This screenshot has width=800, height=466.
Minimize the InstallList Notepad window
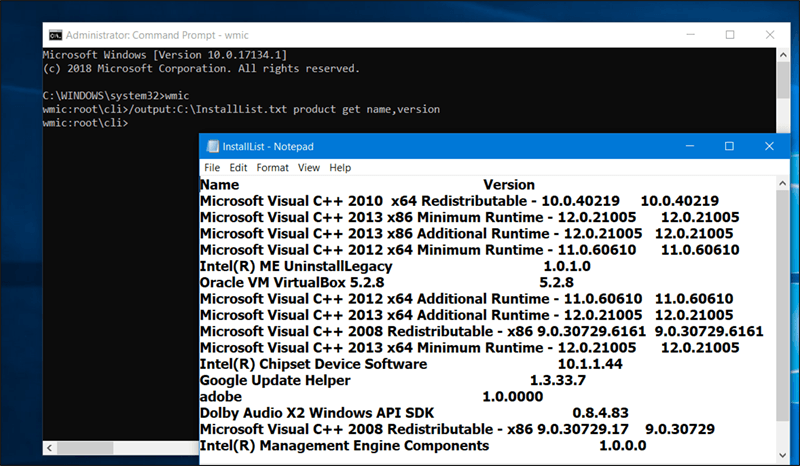tap(690, 146)
